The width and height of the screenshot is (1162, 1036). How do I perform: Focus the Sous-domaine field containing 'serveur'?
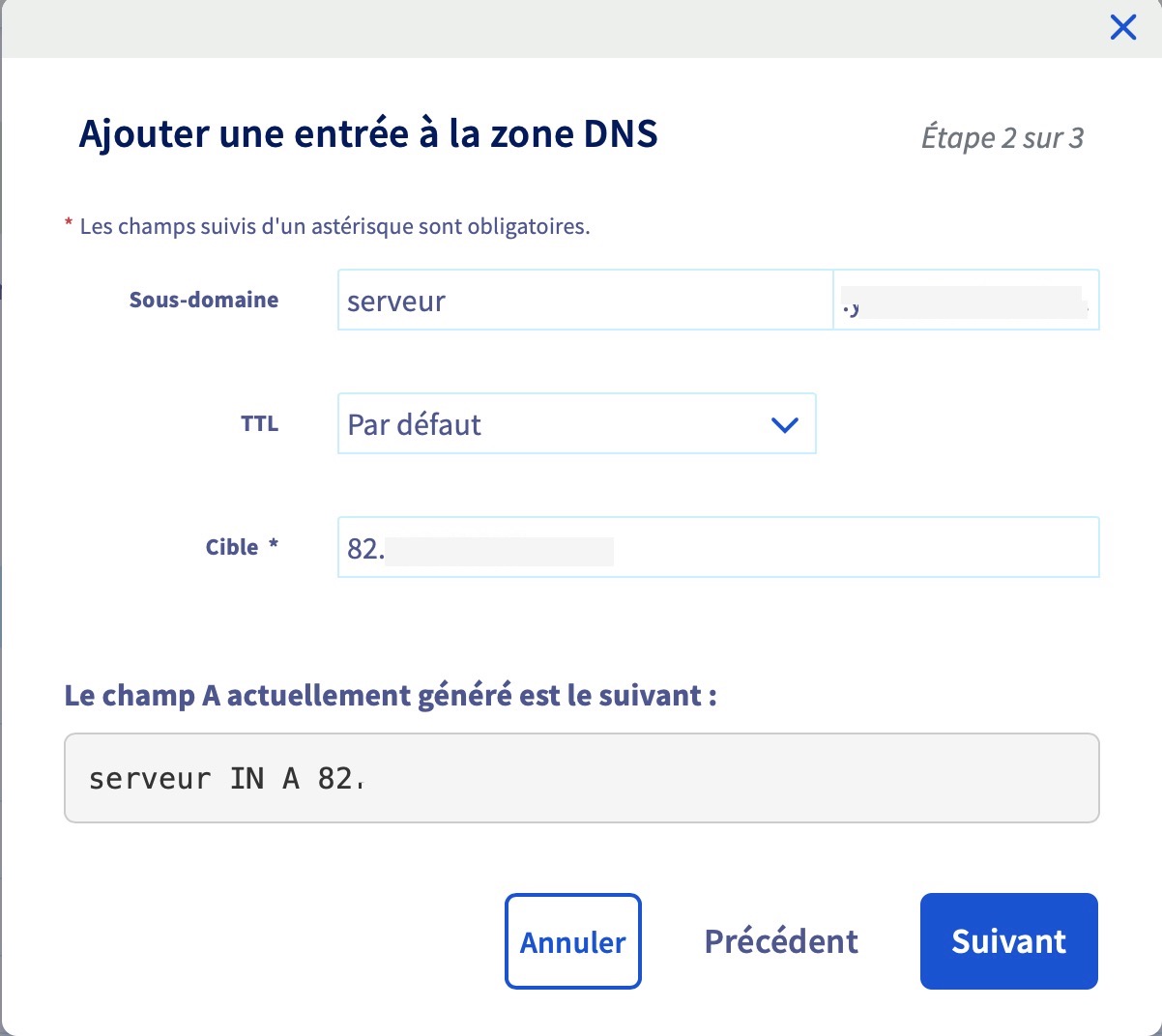(x=584, y=301)
